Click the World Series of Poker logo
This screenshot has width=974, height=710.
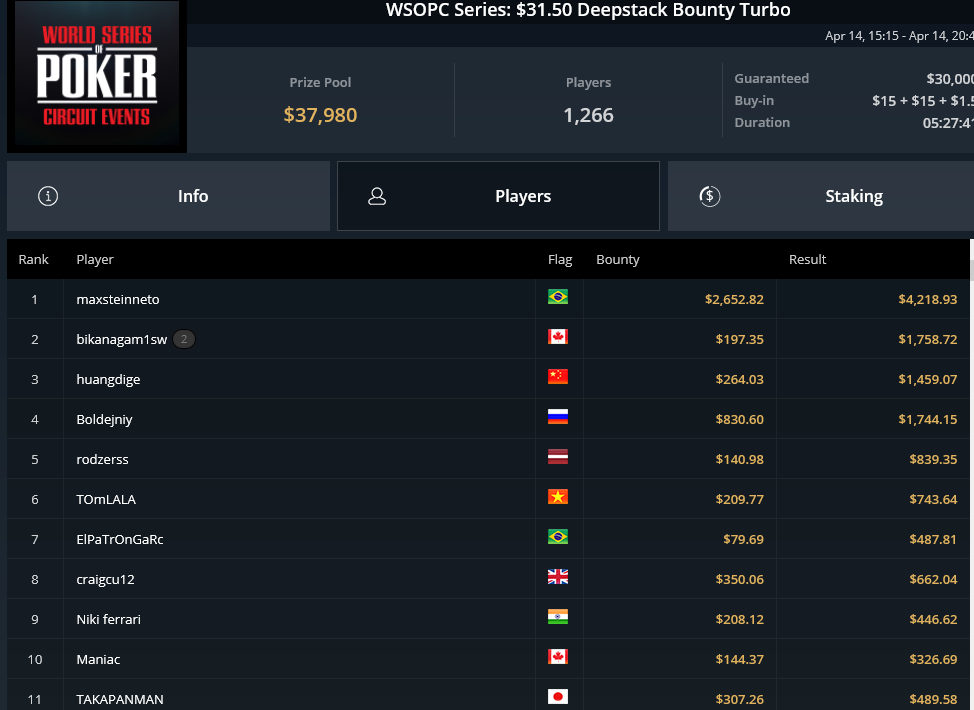pos(97,76)
